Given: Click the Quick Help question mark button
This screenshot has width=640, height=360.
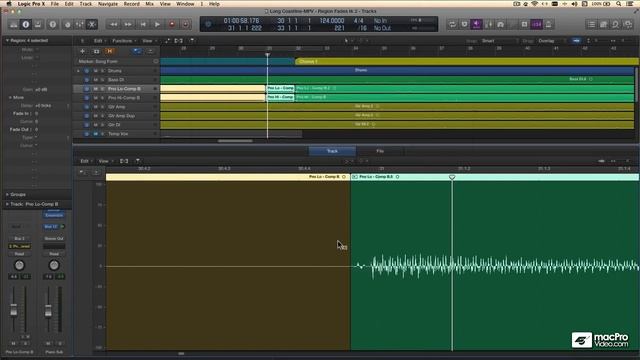Looking at the screenshot, I should (53, 24).
